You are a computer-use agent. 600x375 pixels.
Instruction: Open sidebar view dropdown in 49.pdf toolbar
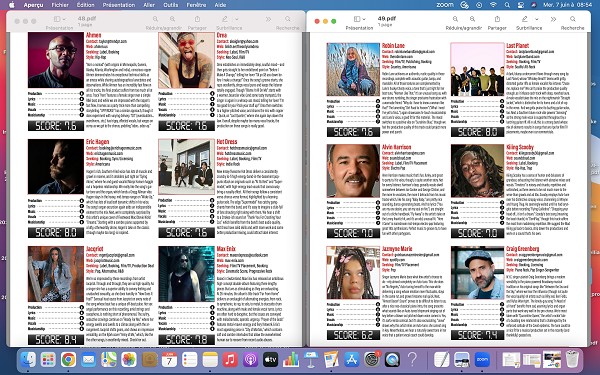point(359,19)
